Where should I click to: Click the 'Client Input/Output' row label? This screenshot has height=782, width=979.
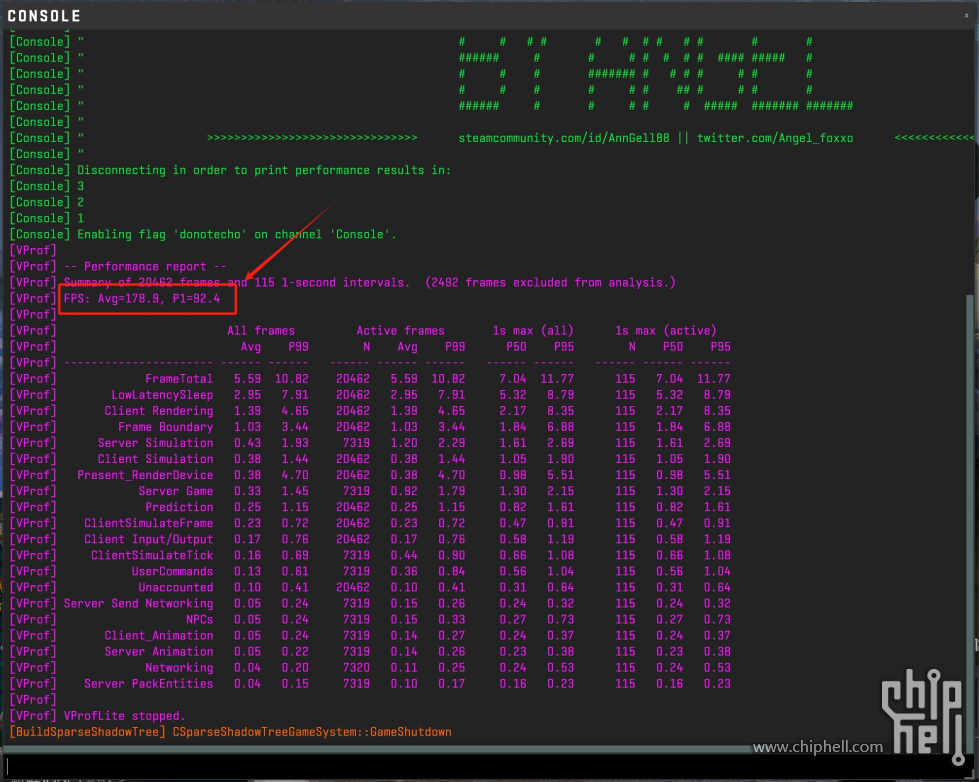[149, 539]
